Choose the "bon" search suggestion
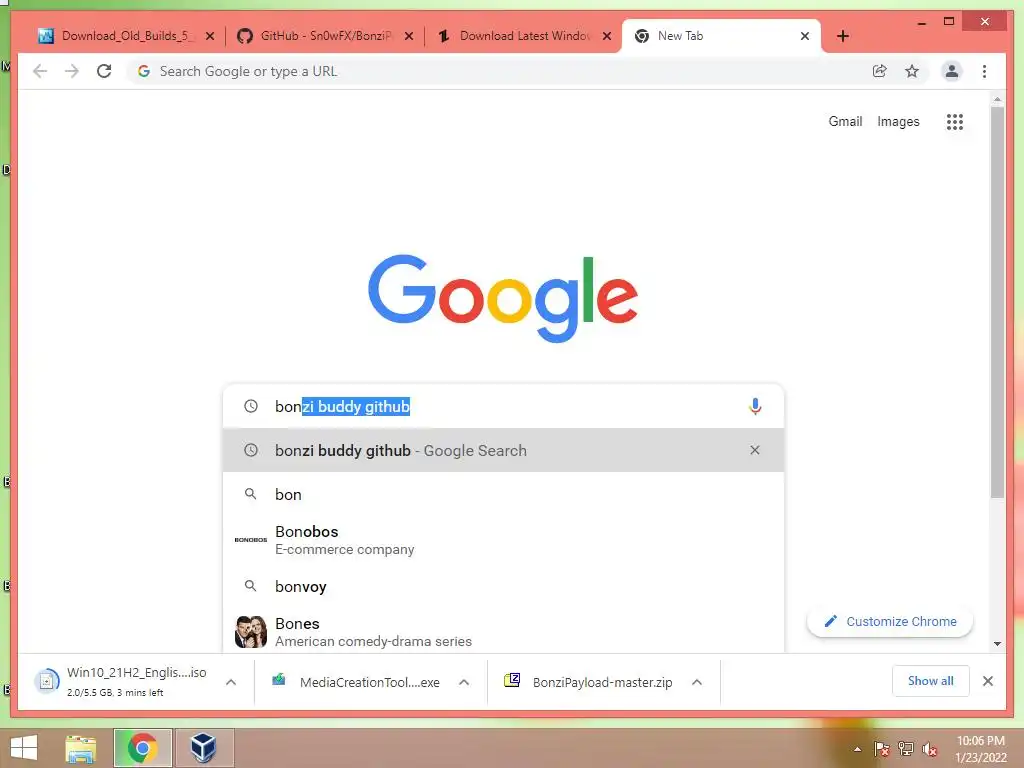The image size is (1024, 768). [503, 494]
